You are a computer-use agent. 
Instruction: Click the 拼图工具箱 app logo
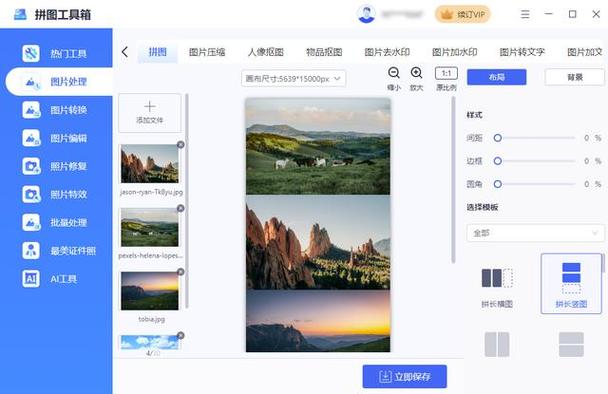20,14
